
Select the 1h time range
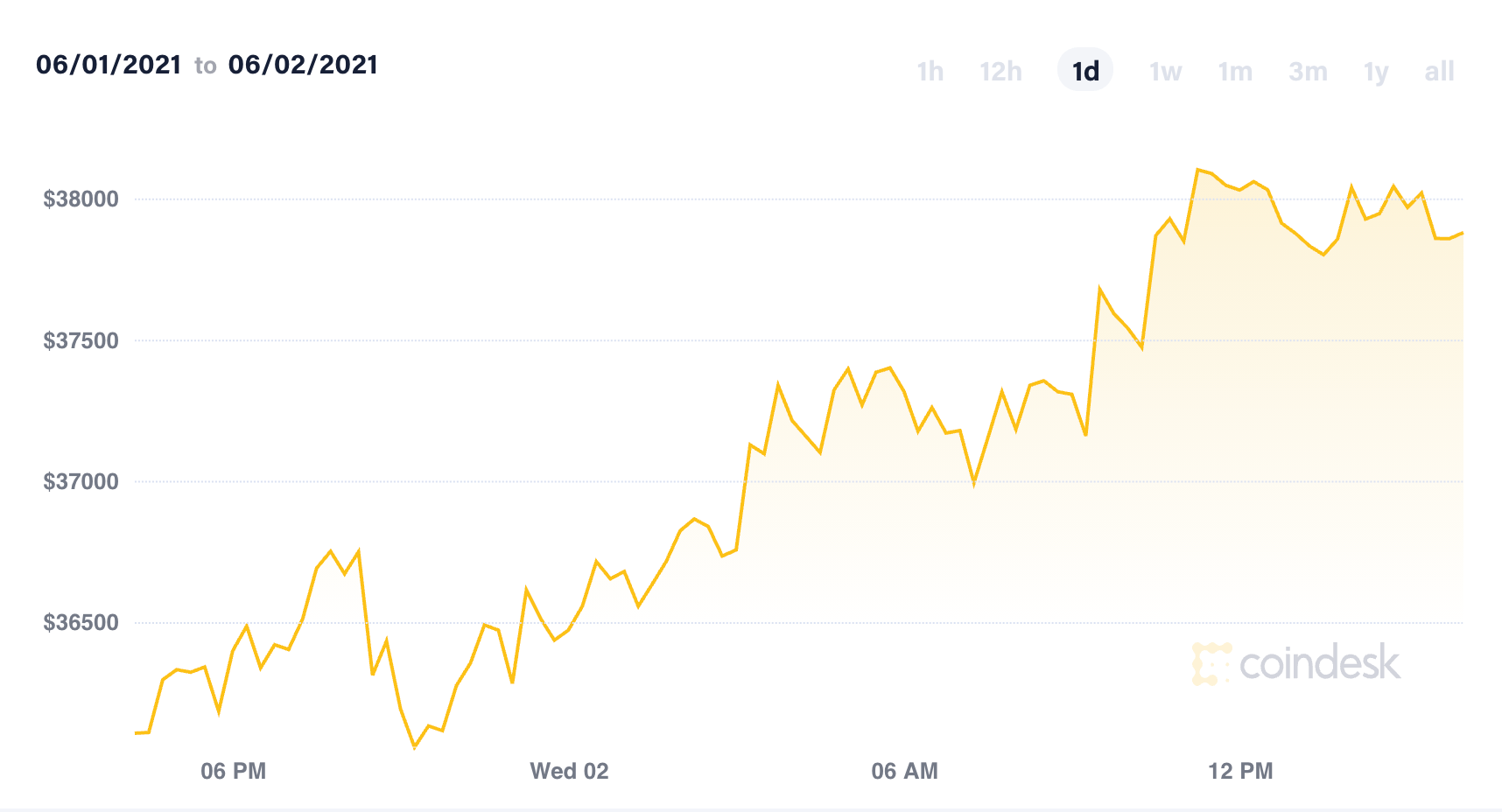pos(930,71)
